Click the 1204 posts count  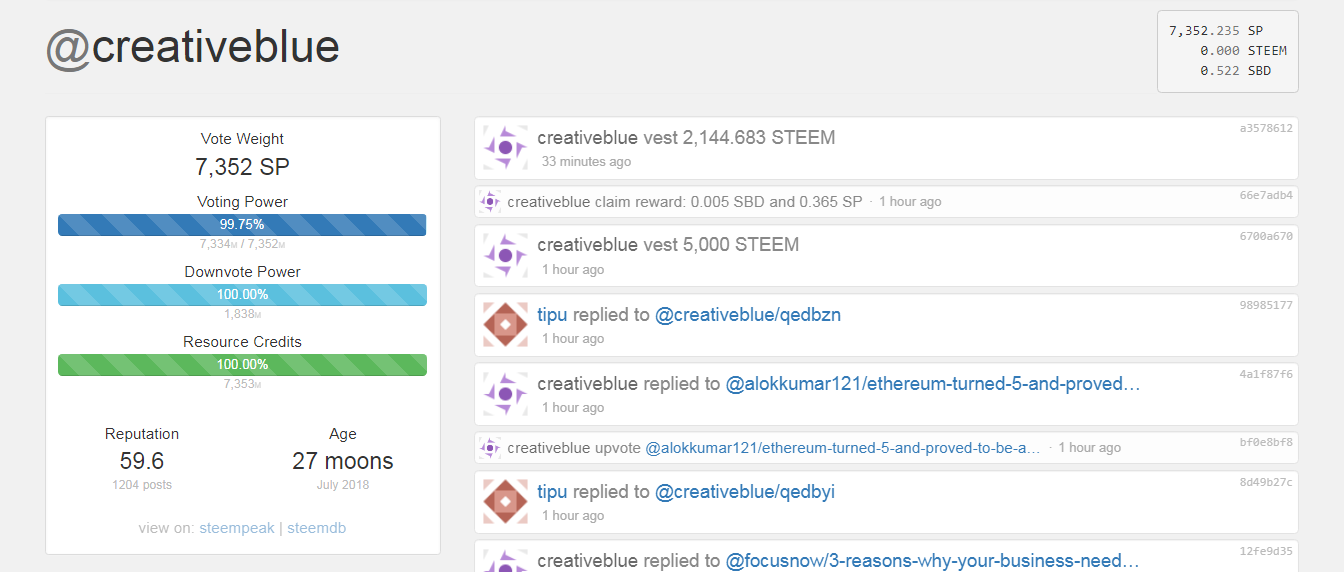[x=142, y=485]
